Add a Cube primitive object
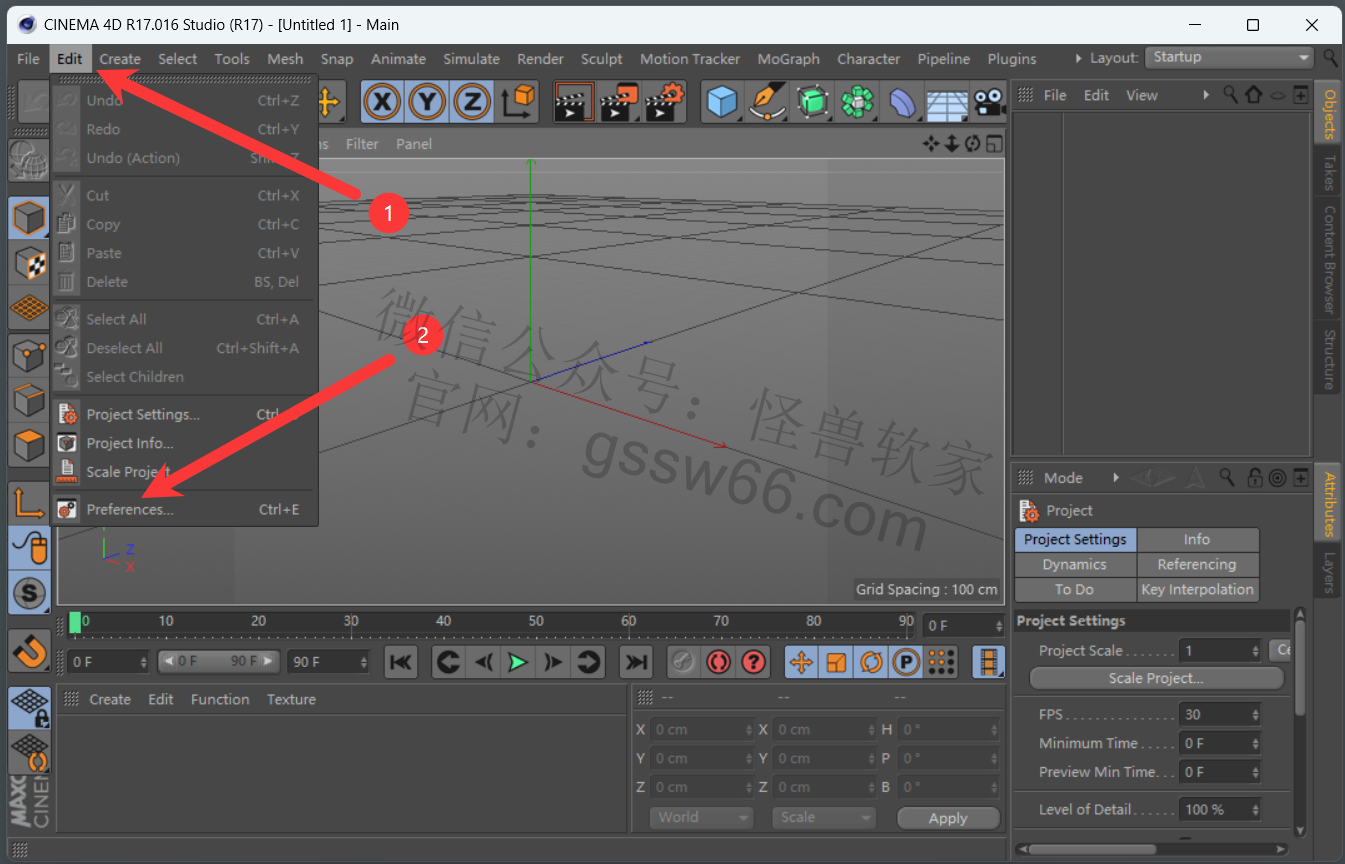1345x864 pixels. (x=722, y=102)
